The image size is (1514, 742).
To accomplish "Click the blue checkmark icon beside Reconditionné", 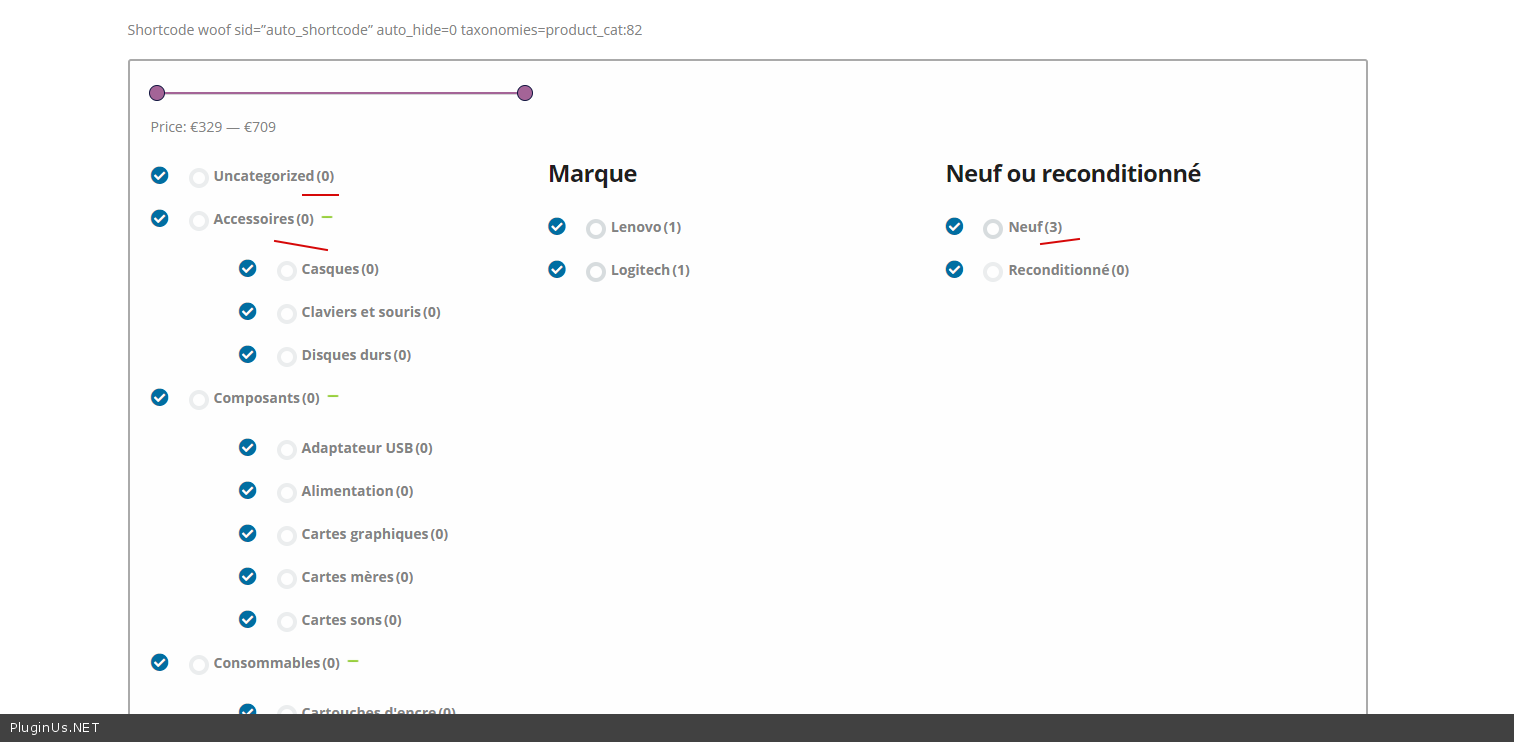I will (954, 270).
